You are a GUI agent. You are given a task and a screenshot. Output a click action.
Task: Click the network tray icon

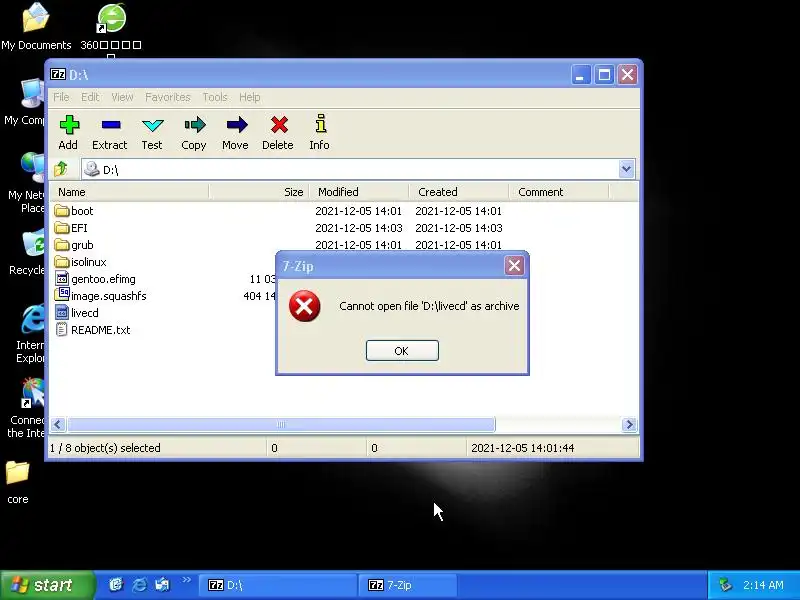(726, 585)
